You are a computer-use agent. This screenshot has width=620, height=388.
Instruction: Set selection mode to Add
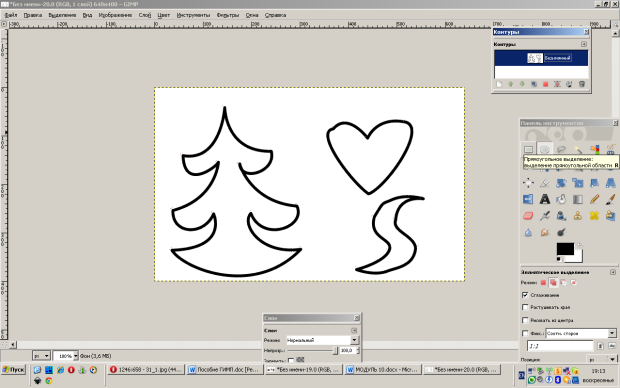pyautogui.click(x=553, y=282)
